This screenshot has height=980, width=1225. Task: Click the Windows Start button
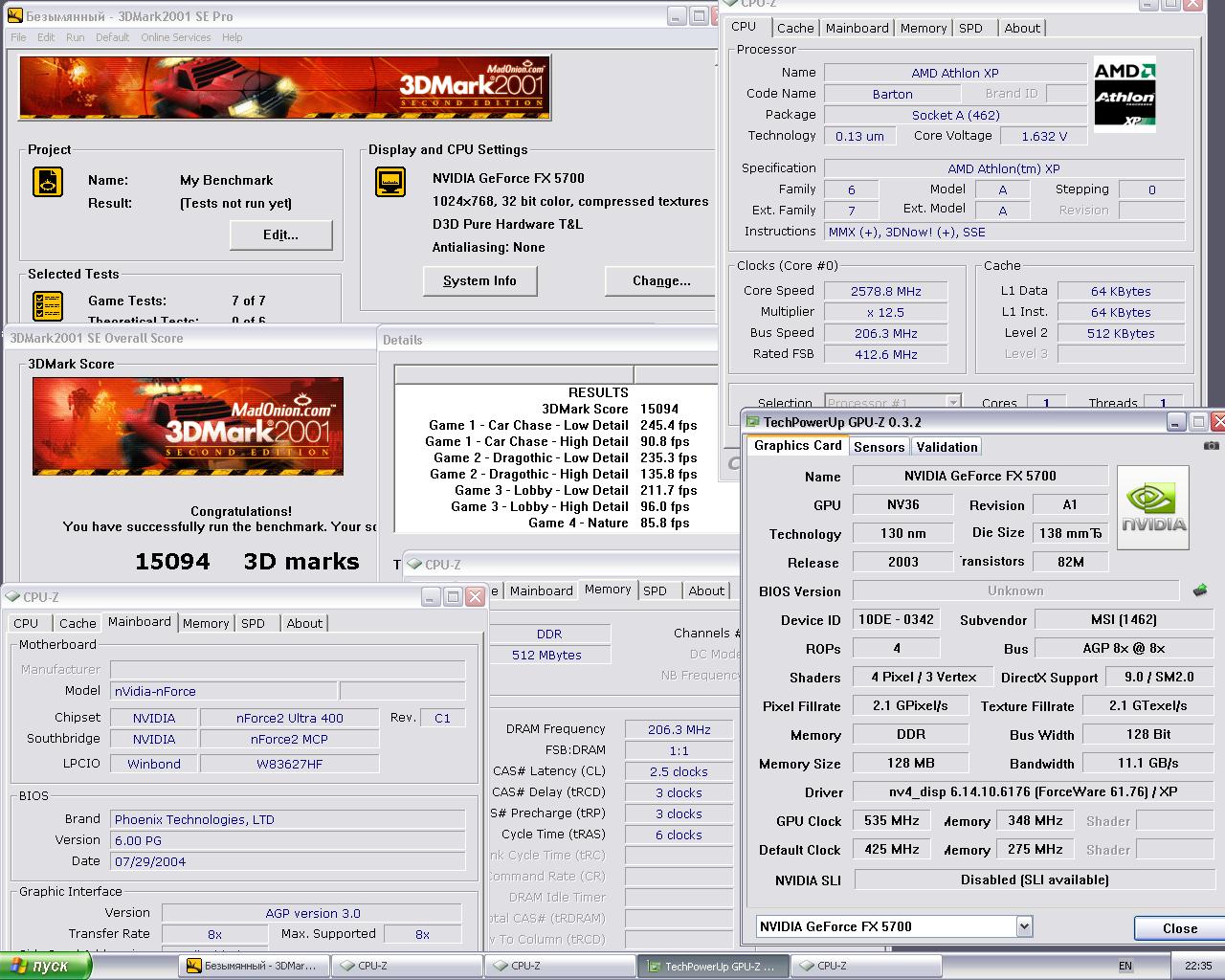pos(45,966)
